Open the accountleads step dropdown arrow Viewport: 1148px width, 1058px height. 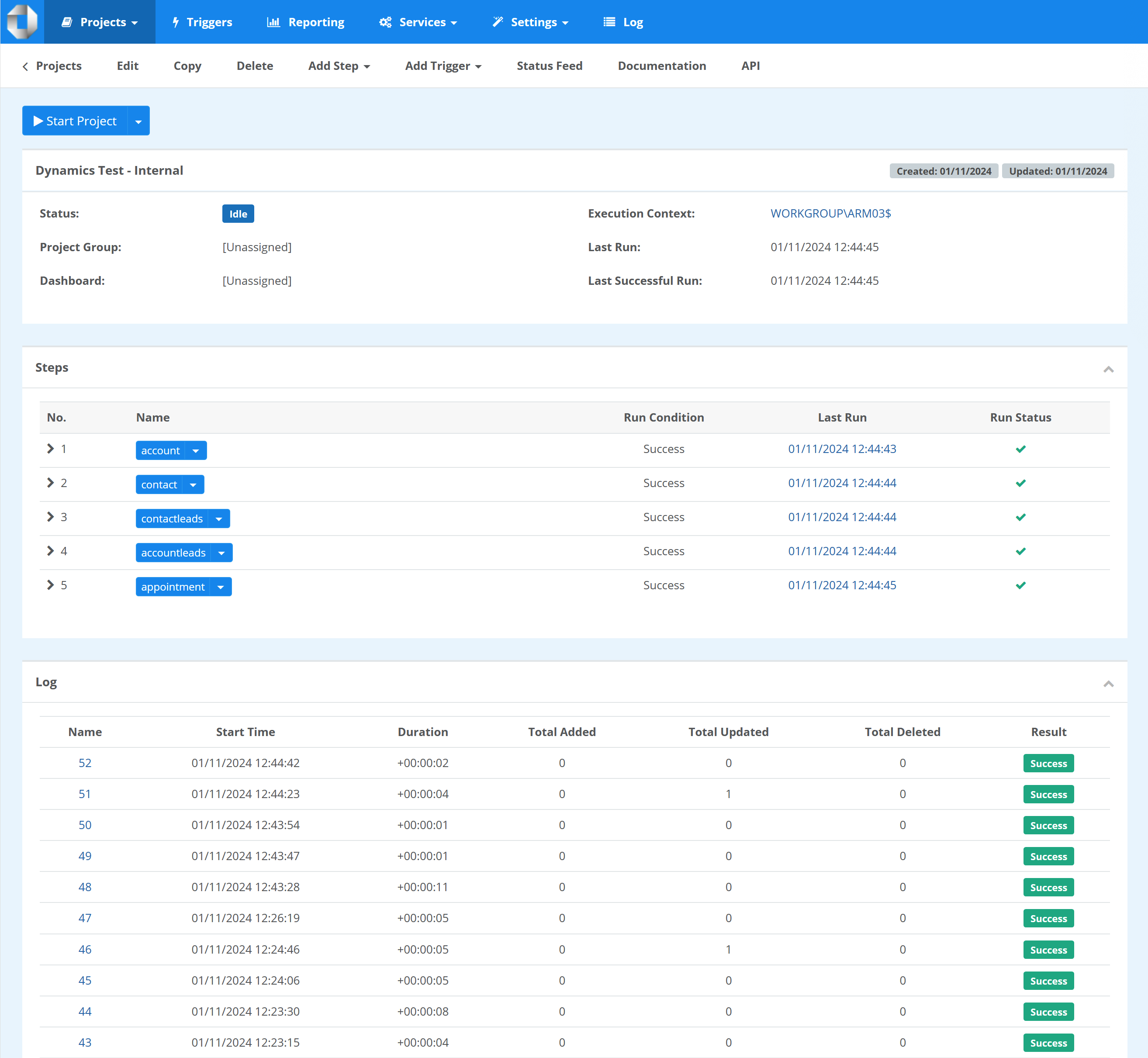(x=221, y=553)
